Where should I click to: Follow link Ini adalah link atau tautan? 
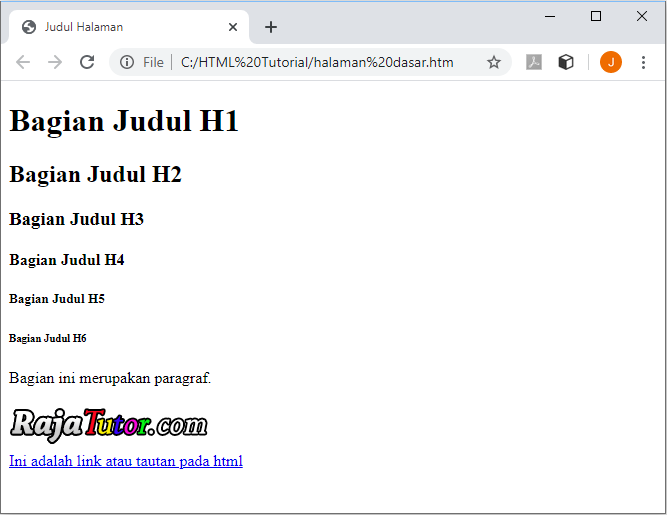coord(126,461)
